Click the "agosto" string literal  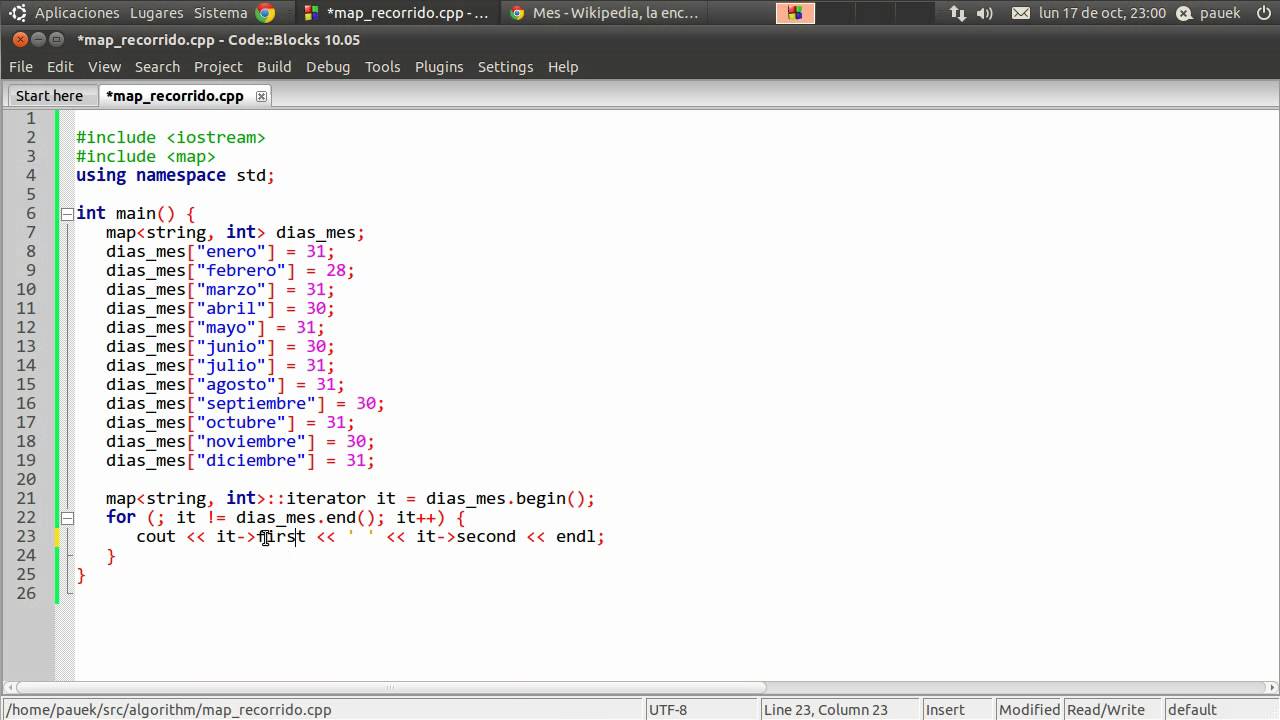point(236,384)
